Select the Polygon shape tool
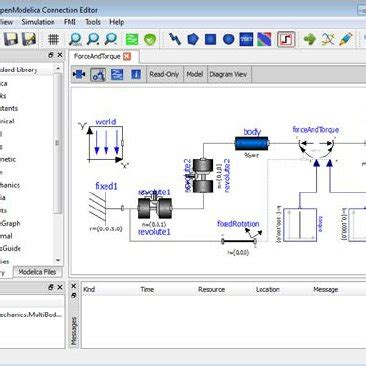This screenshot has width=366, height=366. pyautogui.click(x=193, y=40)
